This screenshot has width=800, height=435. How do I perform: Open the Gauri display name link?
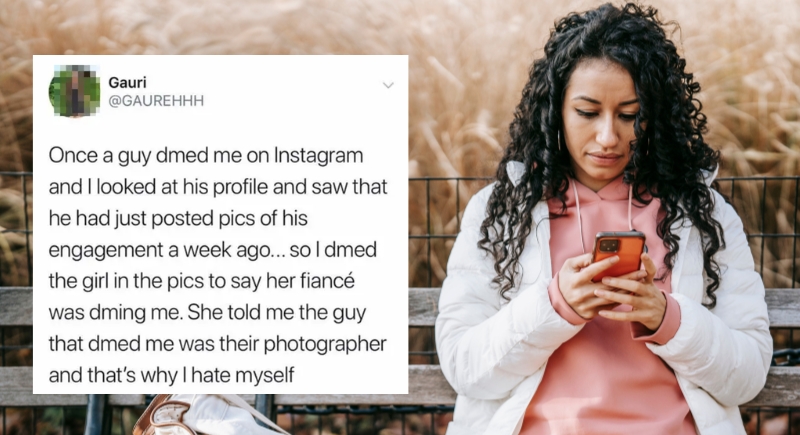coord(128,82)
